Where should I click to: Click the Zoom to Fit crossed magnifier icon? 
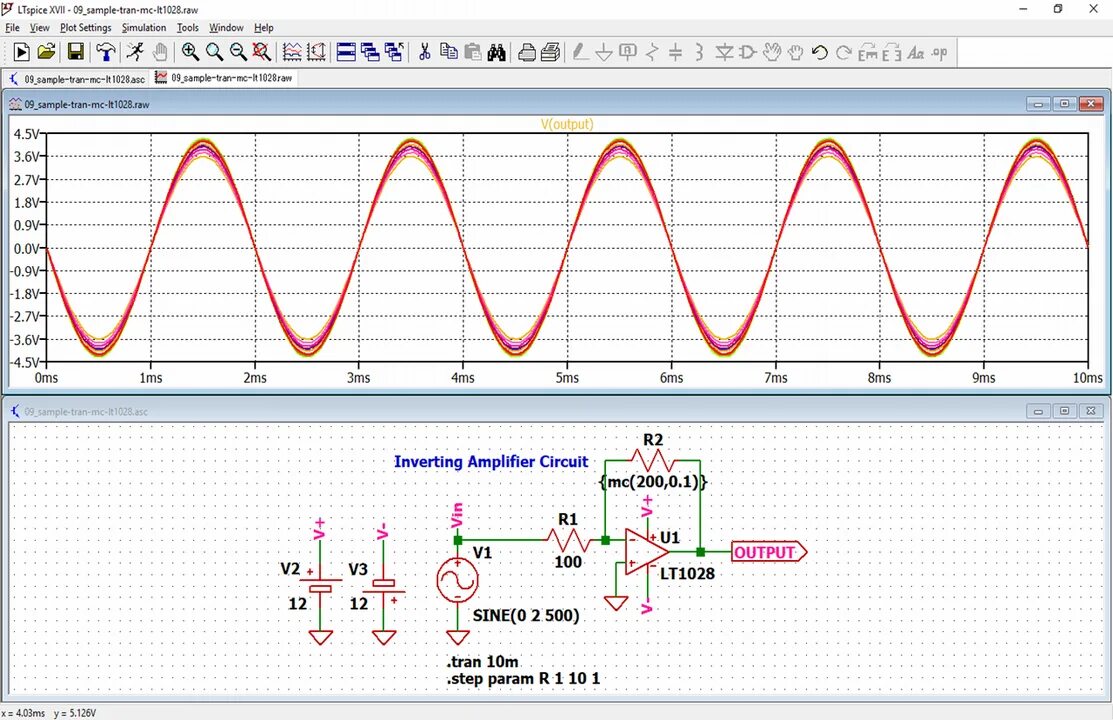[x=262, y=52]
